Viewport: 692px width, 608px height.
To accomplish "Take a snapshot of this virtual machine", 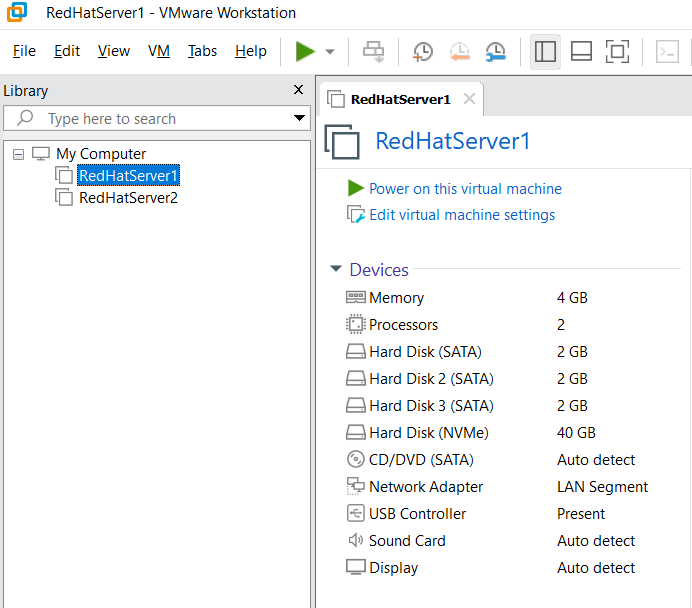I will [423, 52].
